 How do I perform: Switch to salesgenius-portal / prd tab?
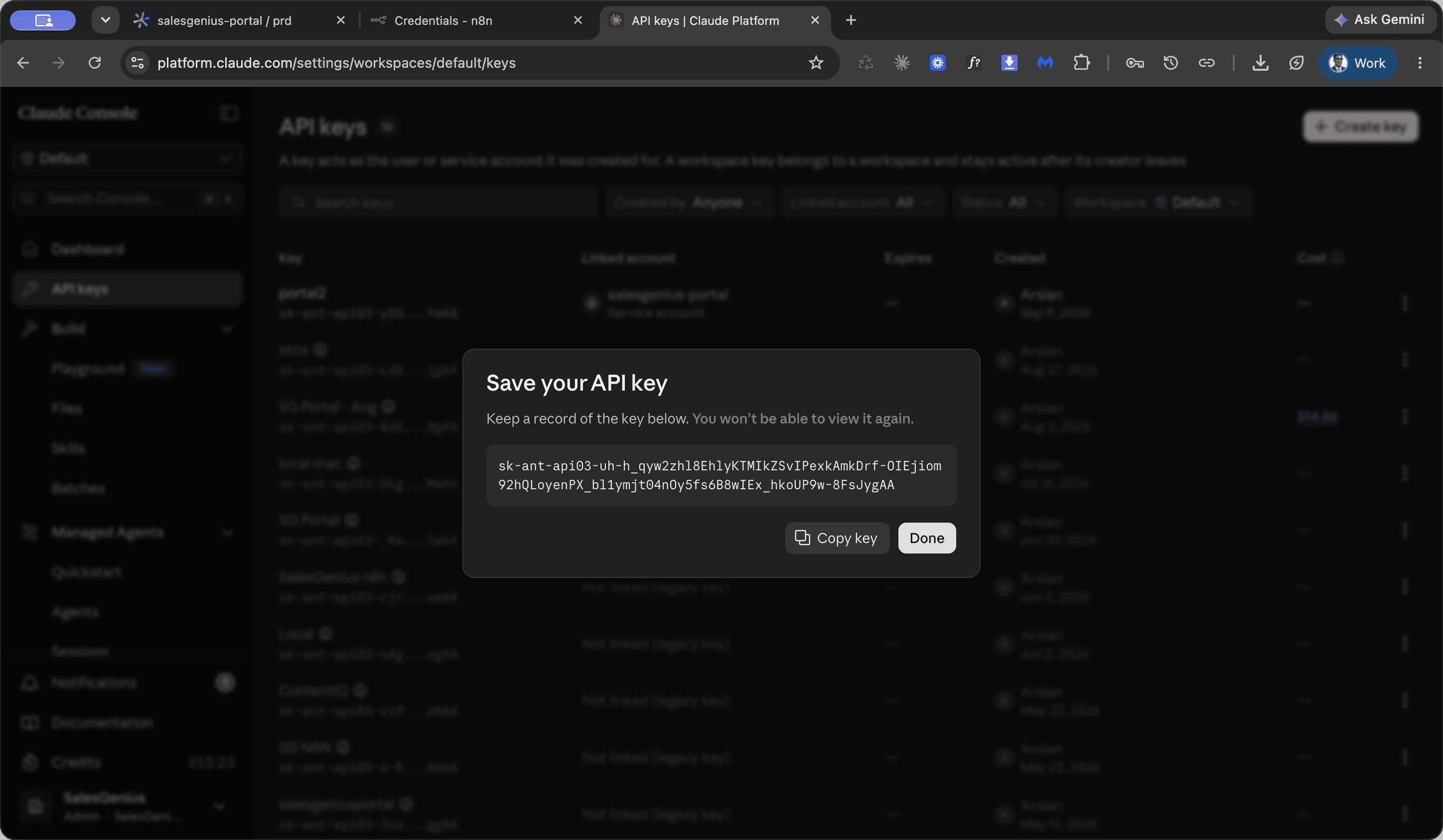pyautogui.click(x=224, y=20)
